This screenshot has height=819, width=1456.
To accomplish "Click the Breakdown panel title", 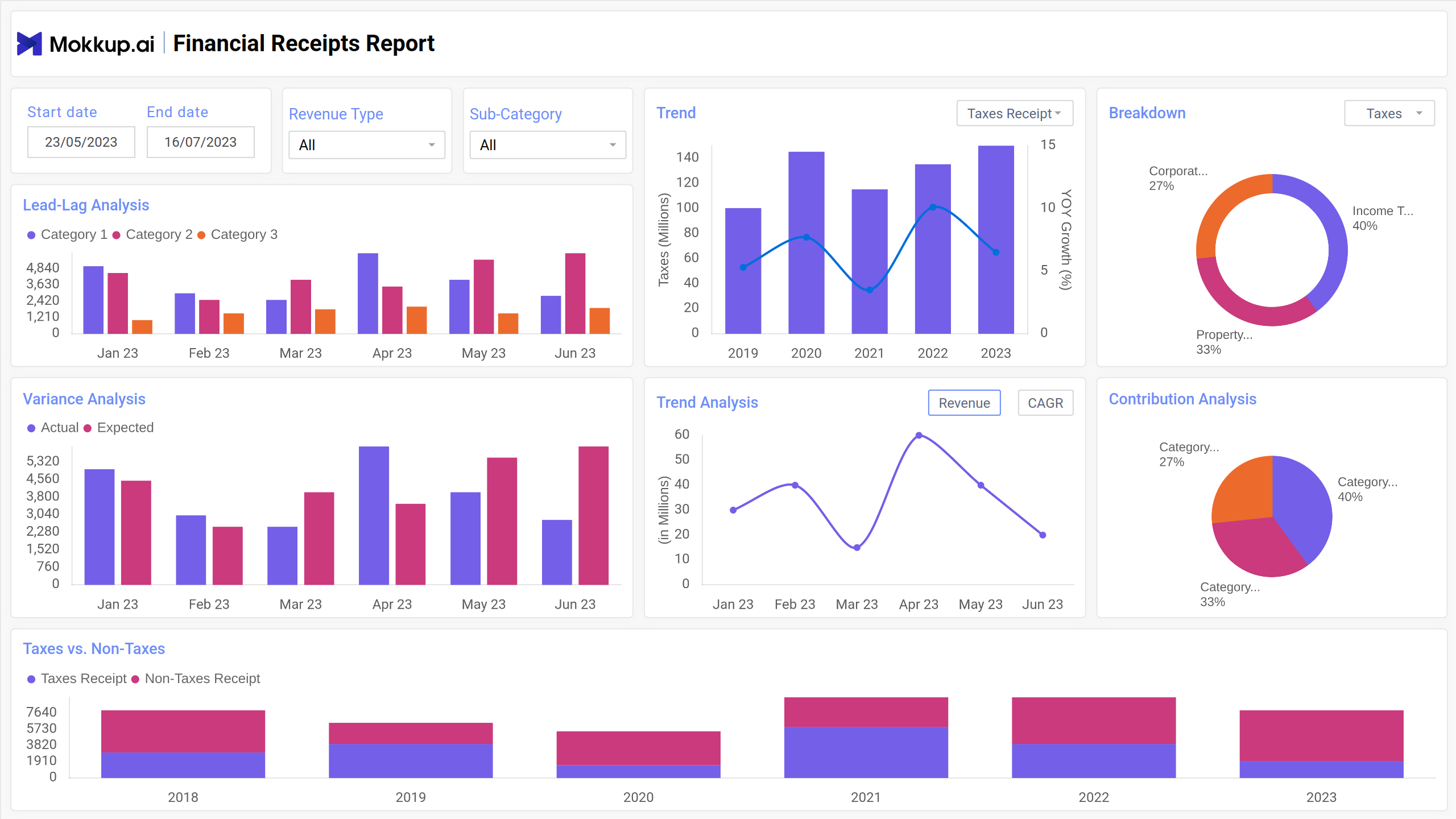I will pos(1147,113).
